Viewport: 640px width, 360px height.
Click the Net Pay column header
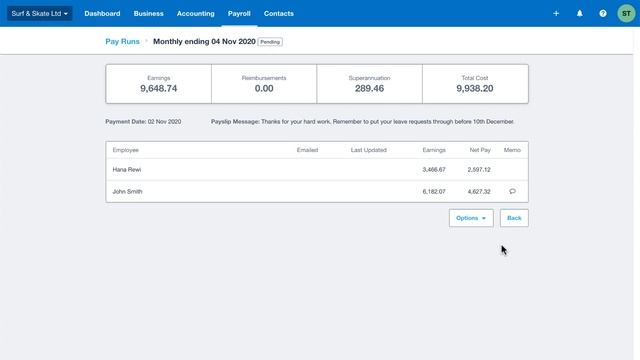pyautogui.click(x=480, y=150)
